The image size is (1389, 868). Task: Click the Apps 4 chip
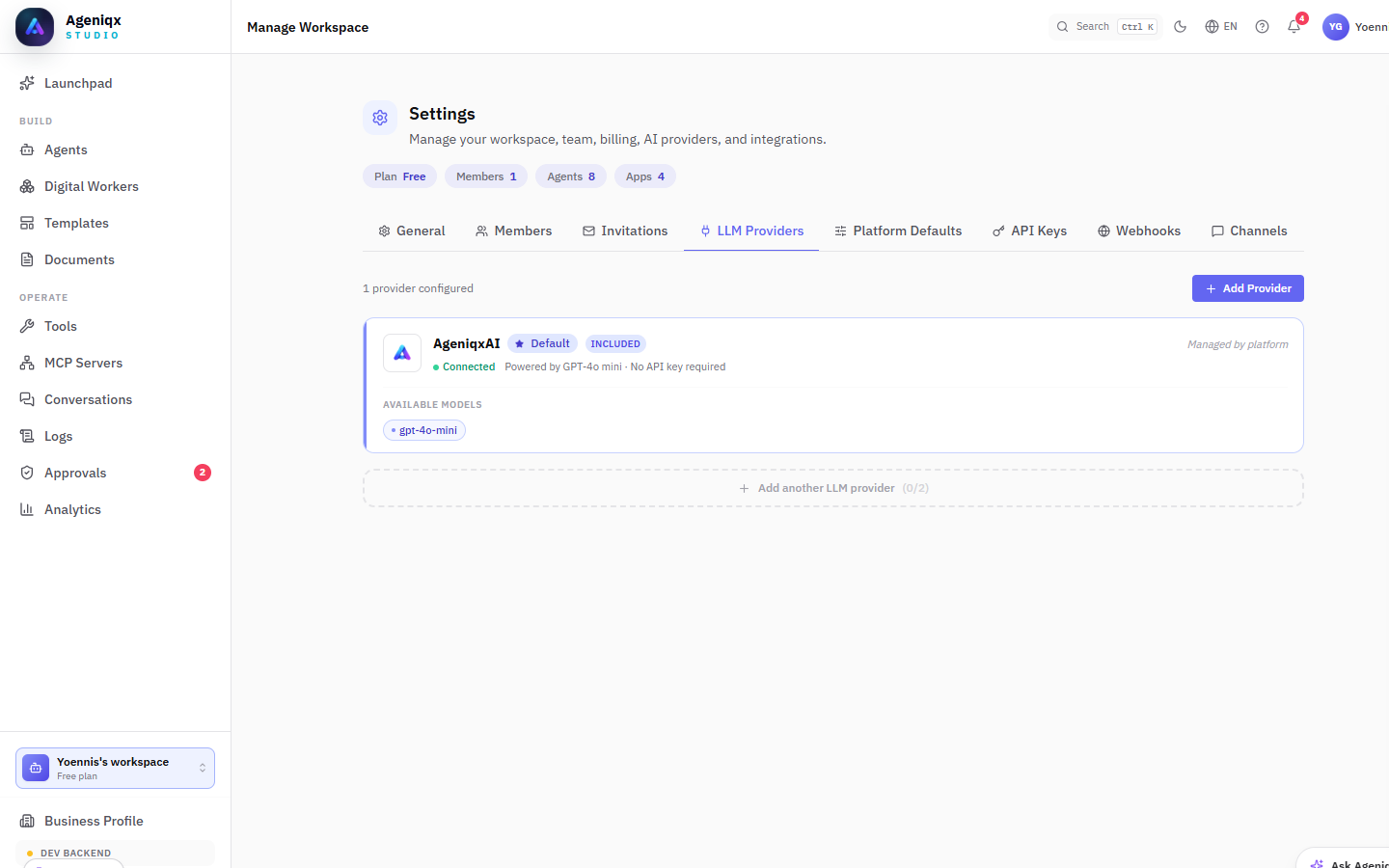pyautogui.click(x=645, y=176)
